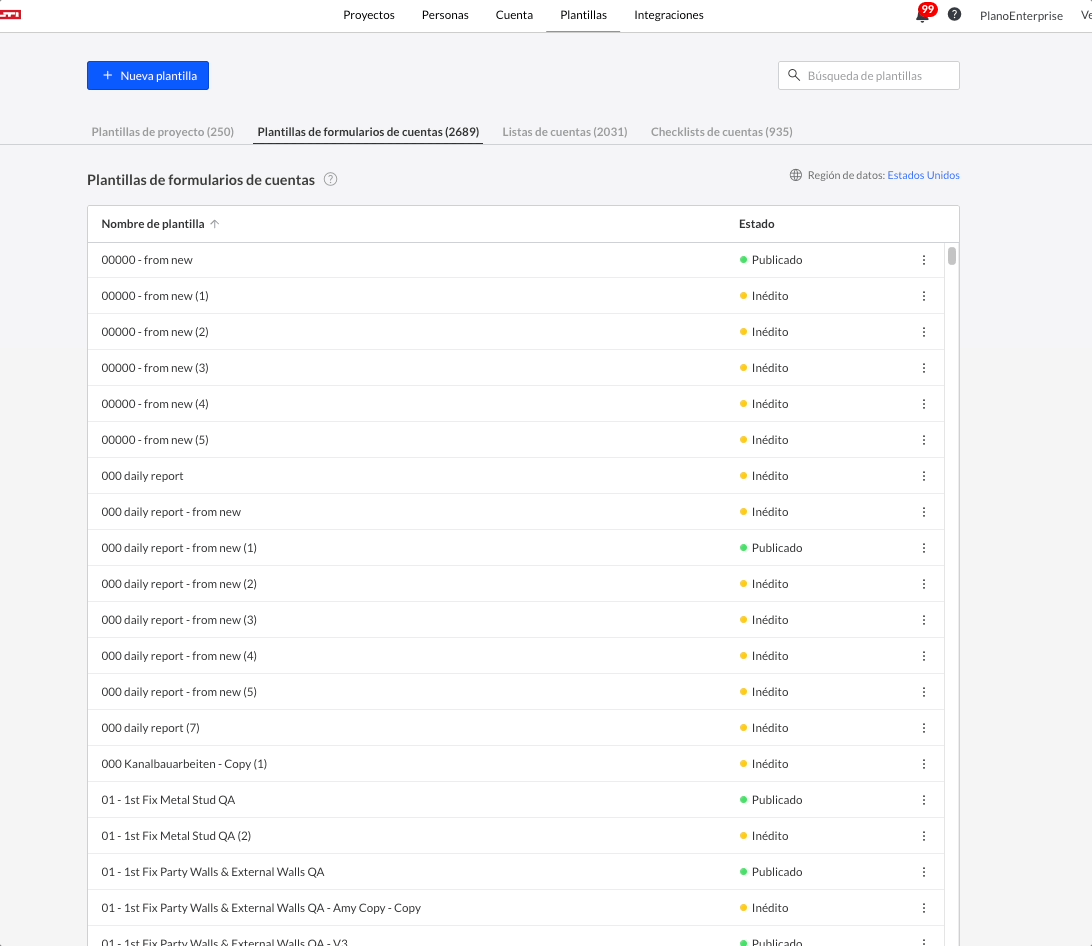Open the options menu for 00000 - from new (5)
Screen dimensions: 1092x946
[x=923, y=440]
